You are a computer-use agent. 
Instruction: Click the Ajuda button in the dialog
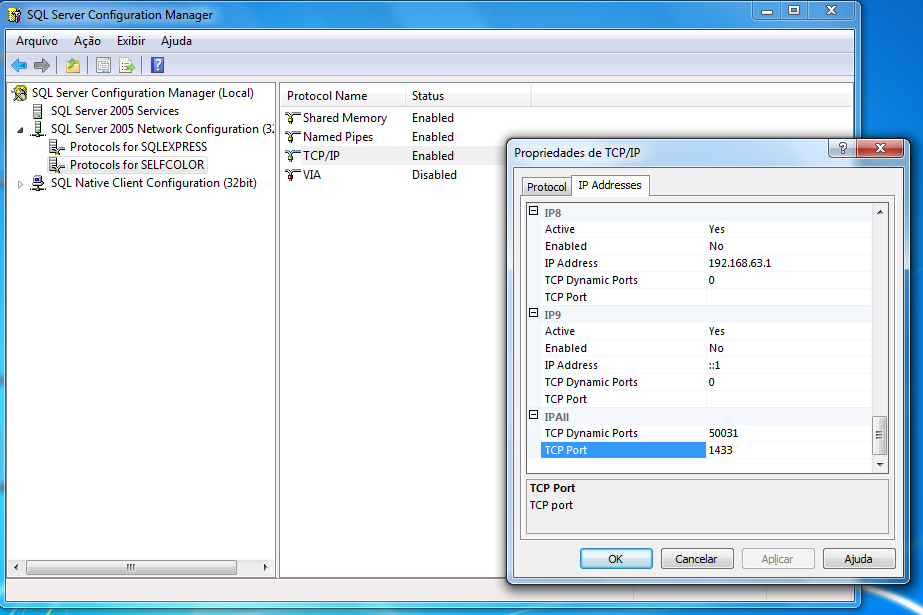click(x=859, y=559)
